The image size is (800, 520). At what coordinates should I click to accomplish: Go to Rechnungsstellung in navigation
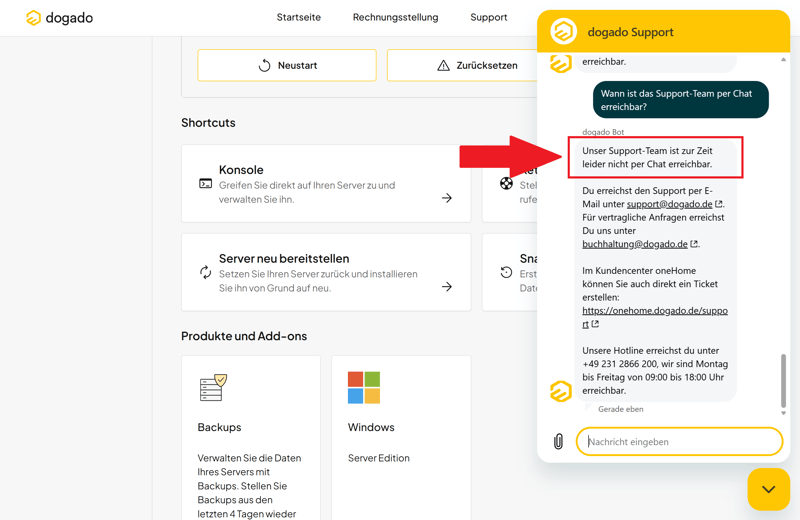[395, 17]
